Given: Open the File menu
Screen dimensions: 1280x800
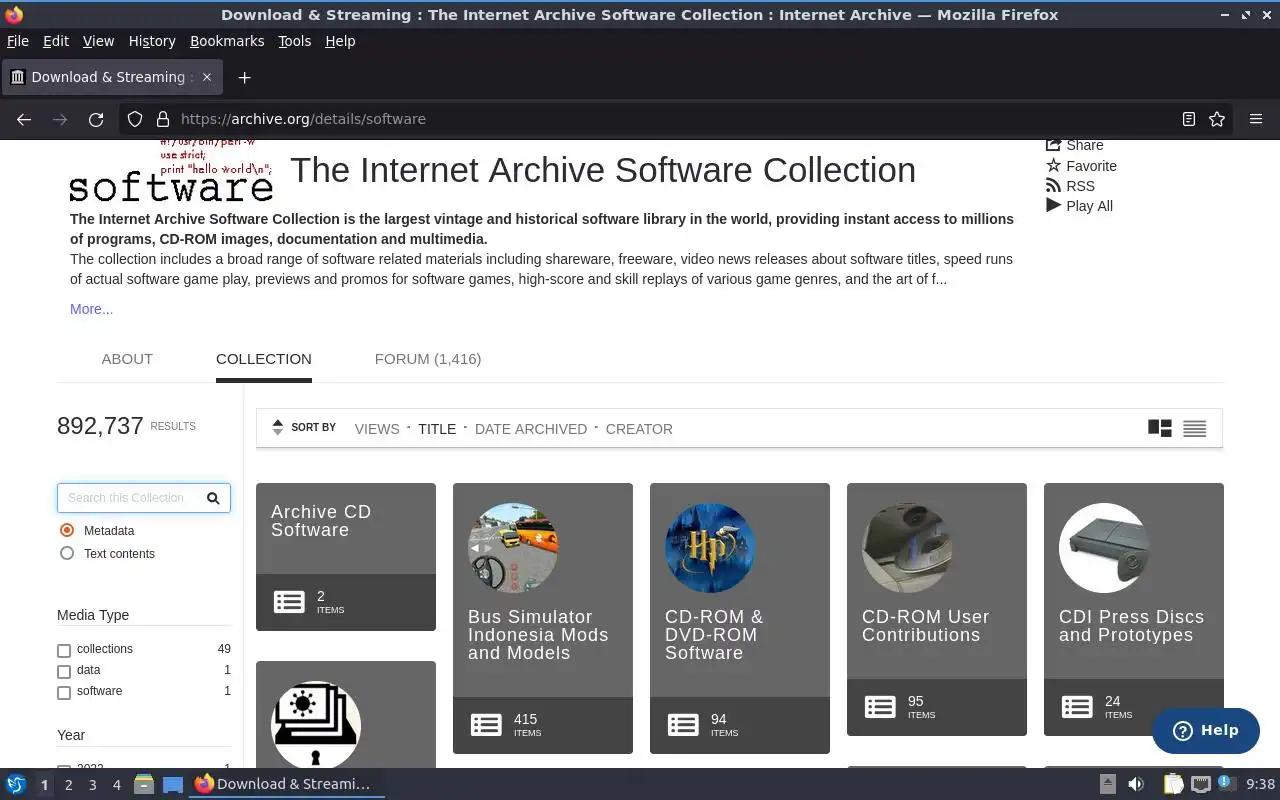Looking at the screenshot, I should 18,41.
